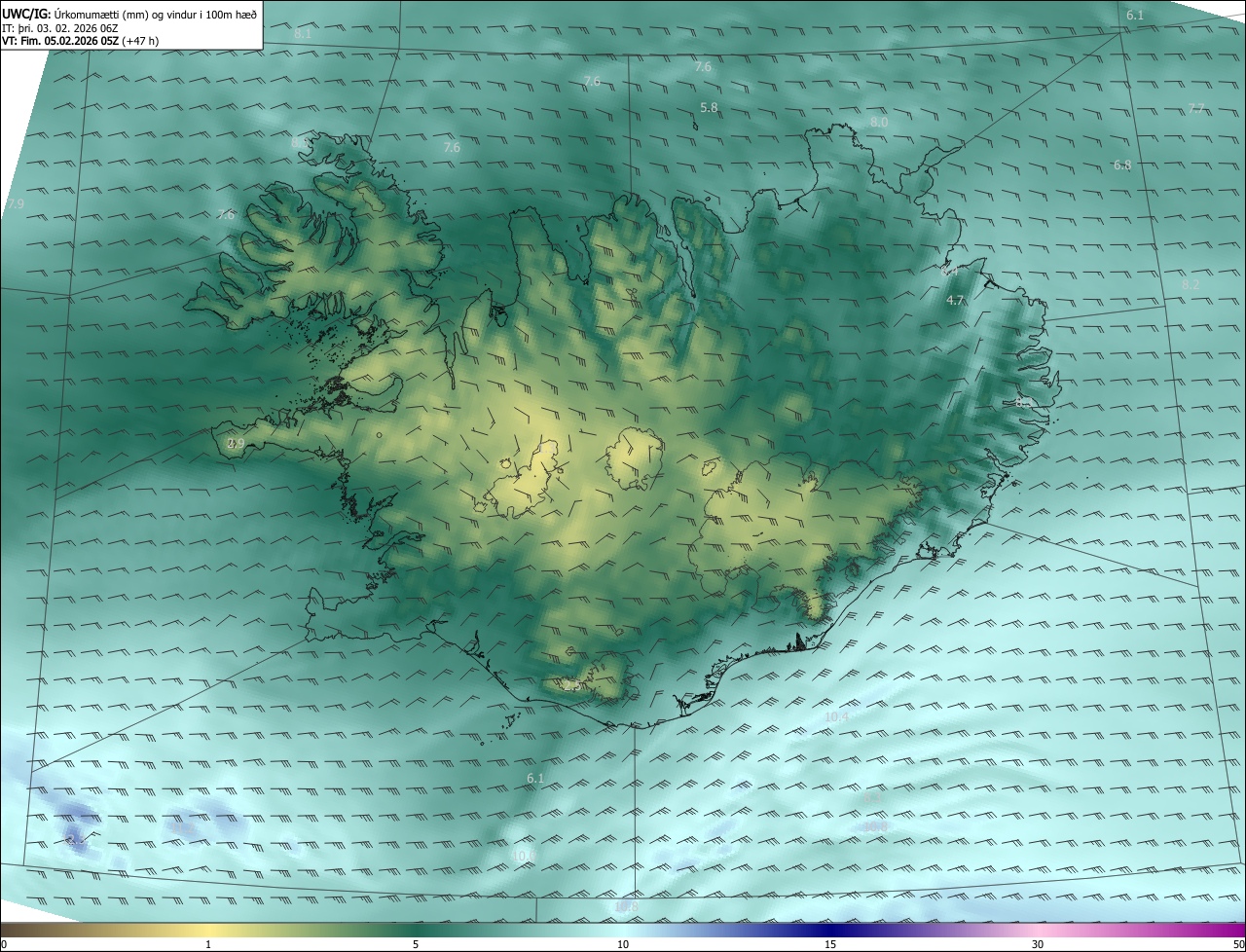Click the 8.1 value label on the map
The image size is (1246, 952).
click(303, 34)
